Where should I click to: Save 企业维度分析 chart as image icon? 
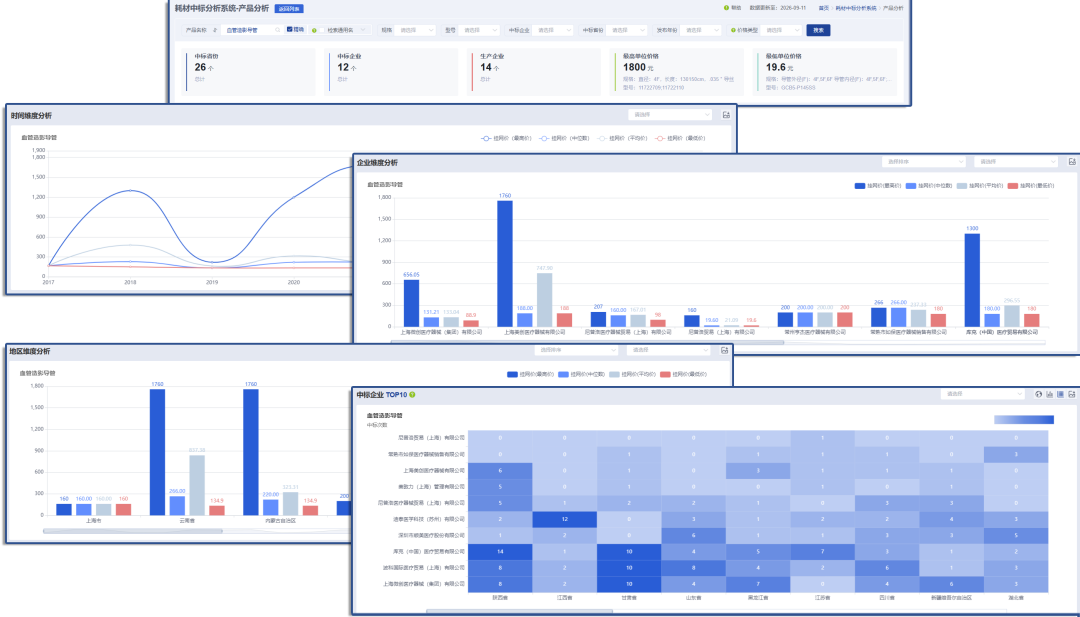1072,162
